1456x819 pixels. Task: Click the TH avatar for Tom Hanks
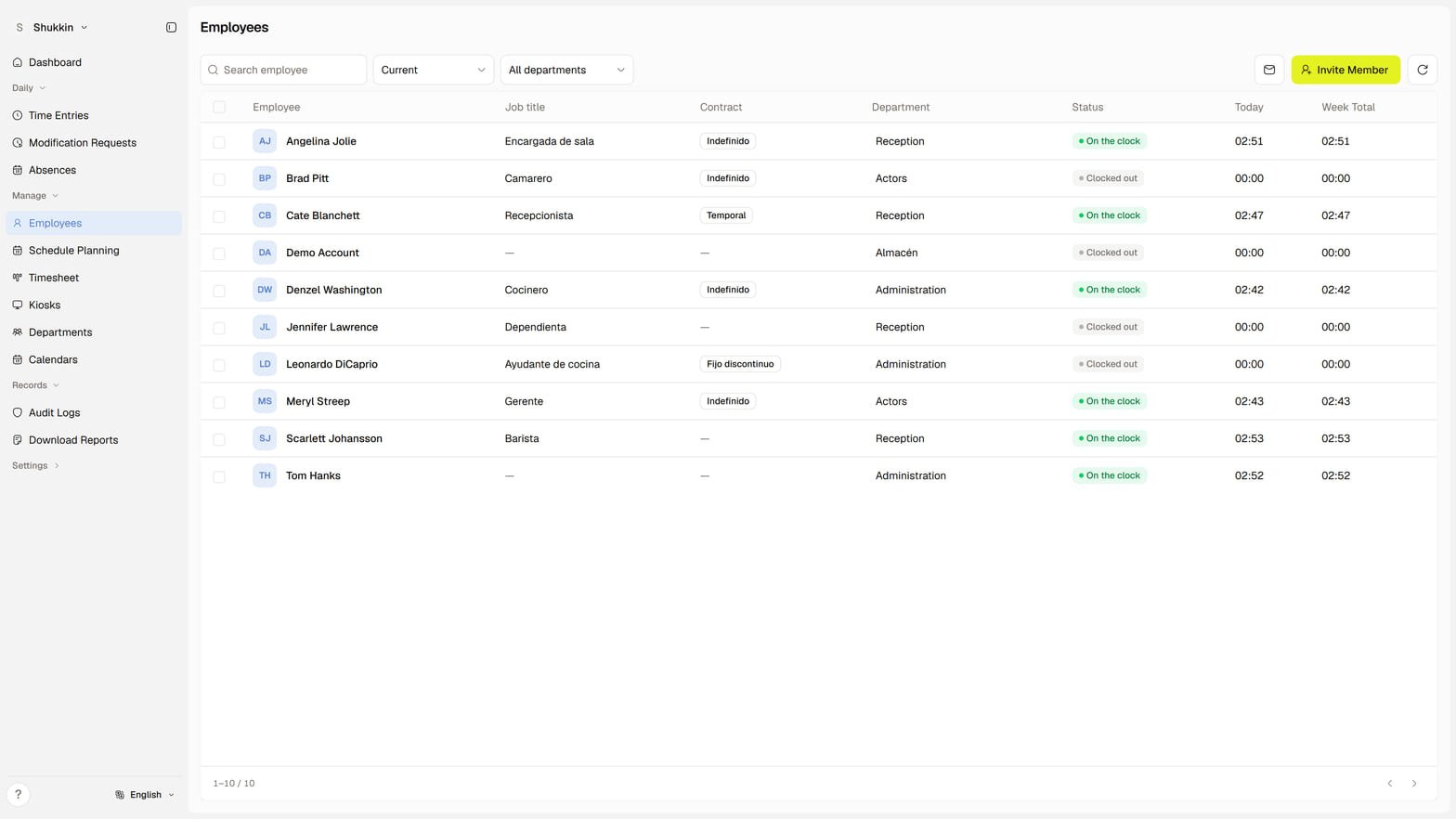point(265,475)
